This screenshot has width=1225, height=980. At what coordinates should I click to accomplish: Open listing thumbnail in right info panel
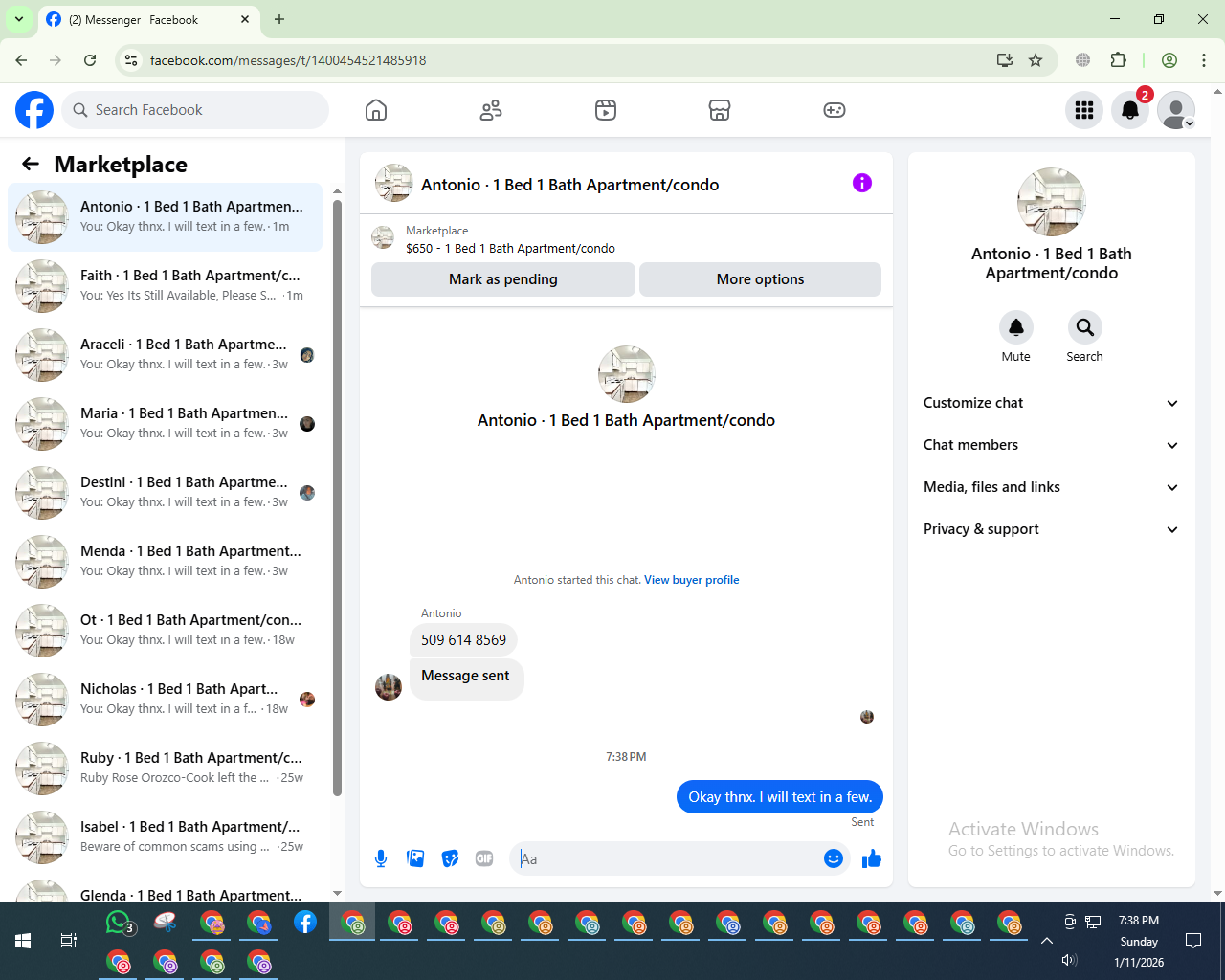1052,202
